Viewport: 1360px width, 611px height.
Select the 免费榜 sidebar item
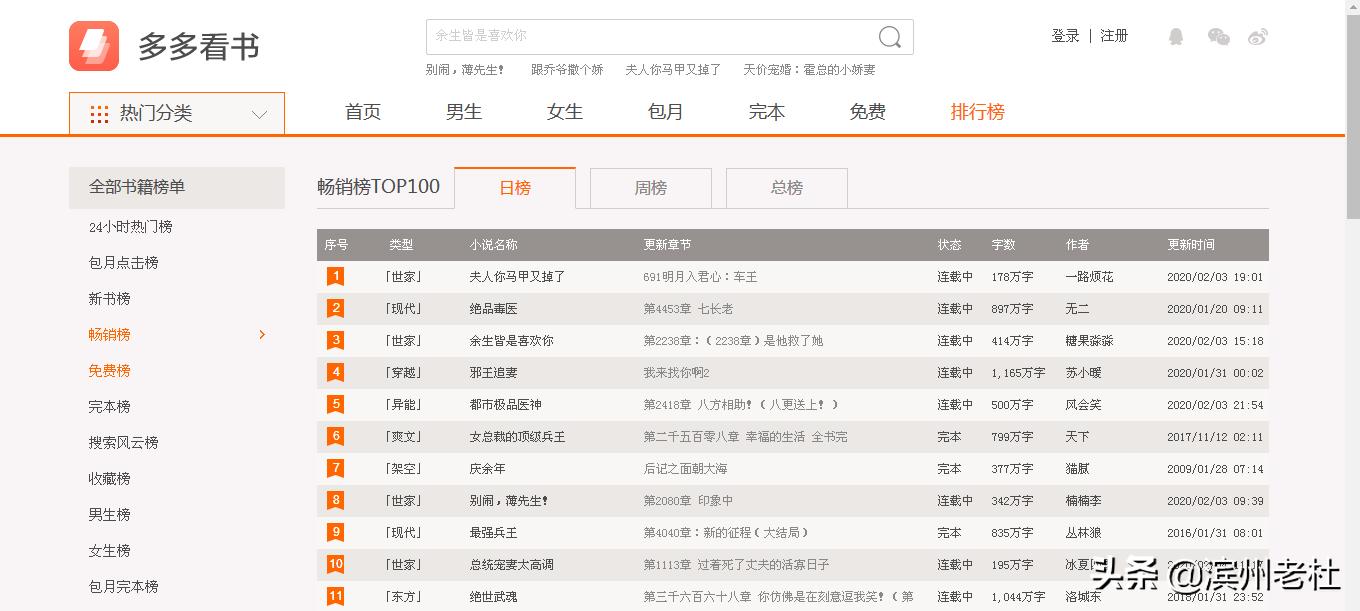109,371
